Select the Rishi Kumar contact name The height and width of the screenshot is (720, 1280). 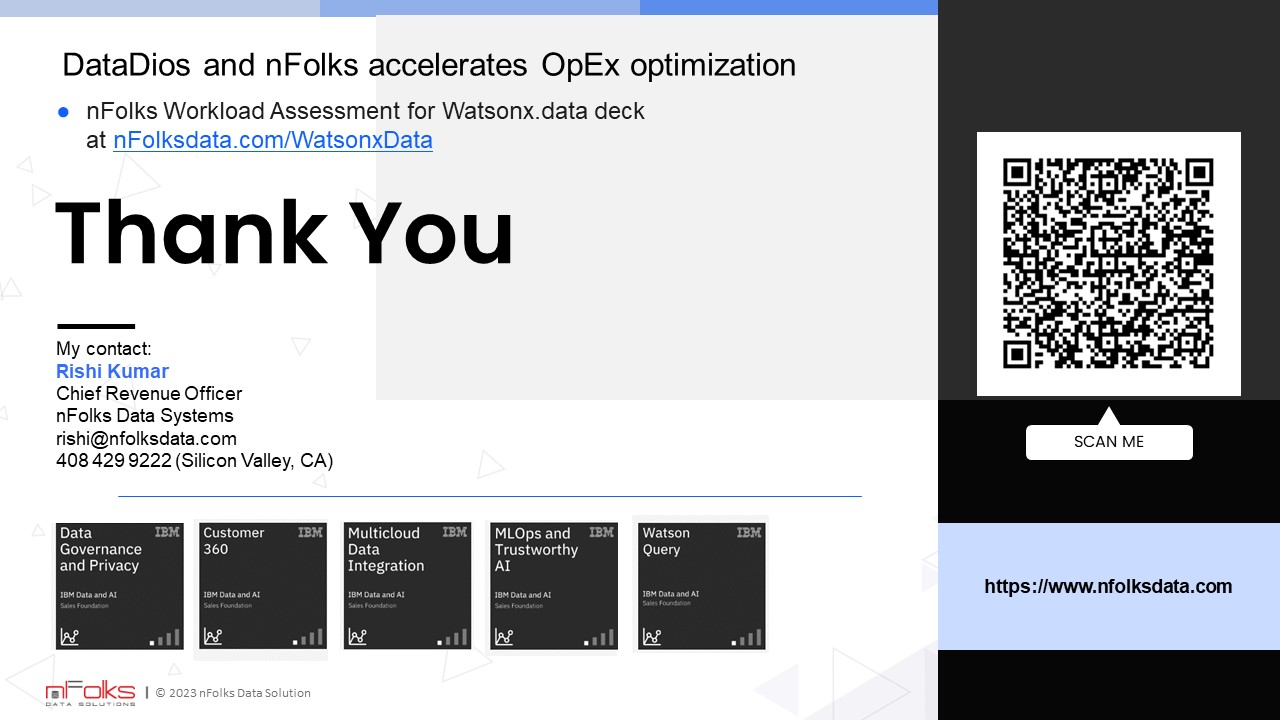point(112,371)
